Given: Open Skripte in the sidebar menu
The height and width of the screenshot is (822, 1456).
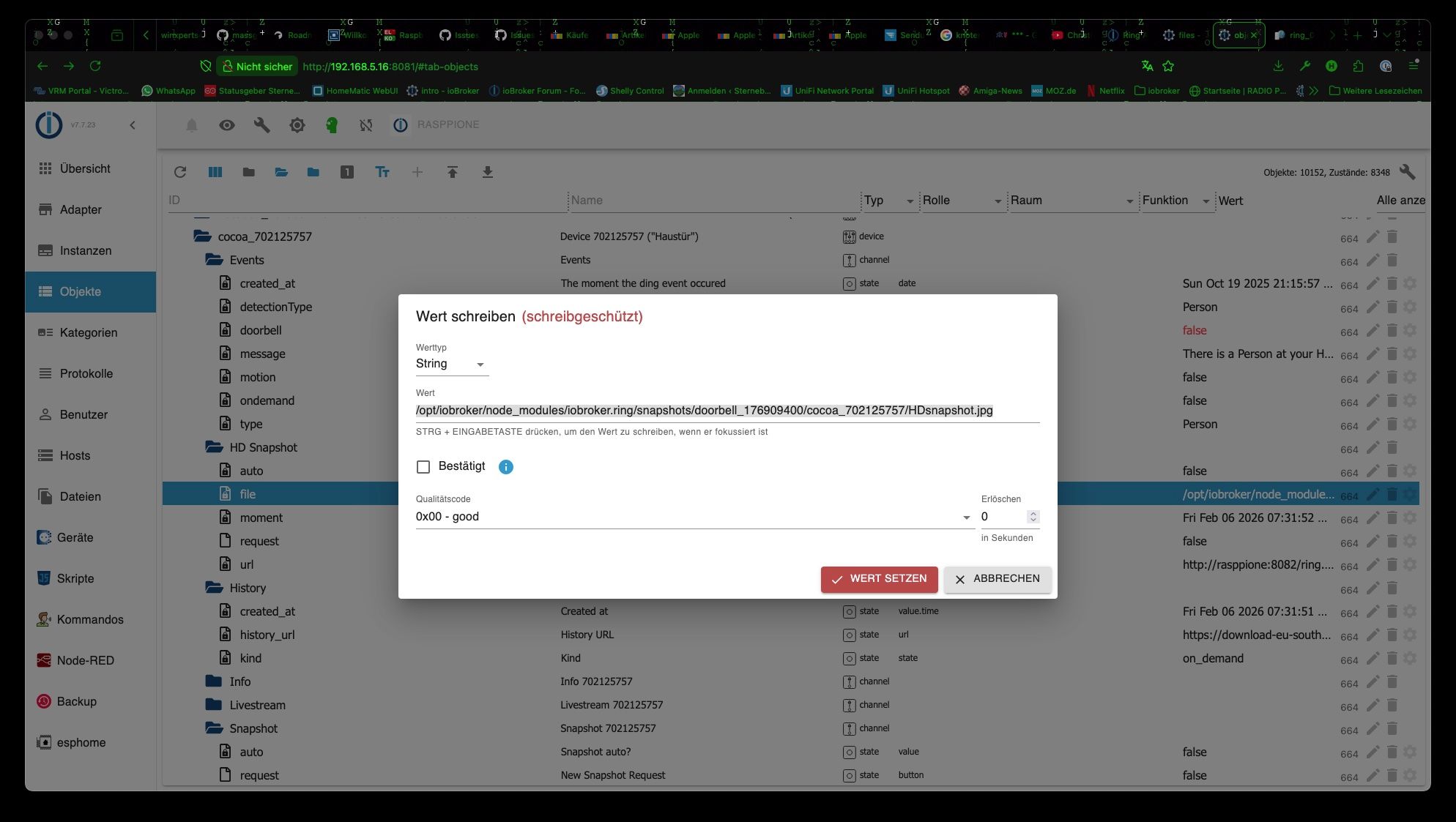Looking at the screenshot, I should (75, 578).
